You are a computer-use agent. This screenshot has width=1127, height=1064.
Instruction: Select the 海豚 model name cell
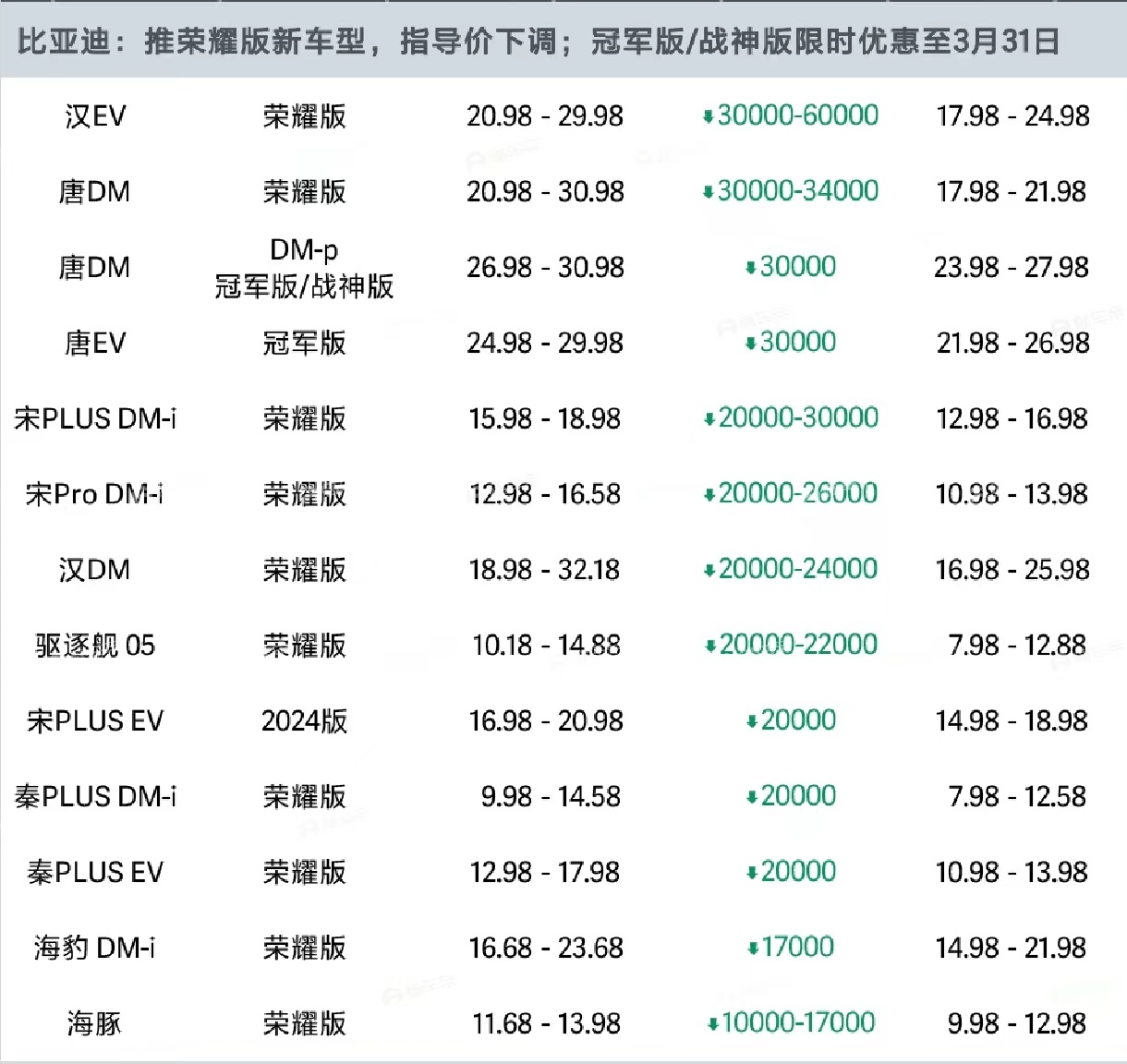(x=94, y=1025)
